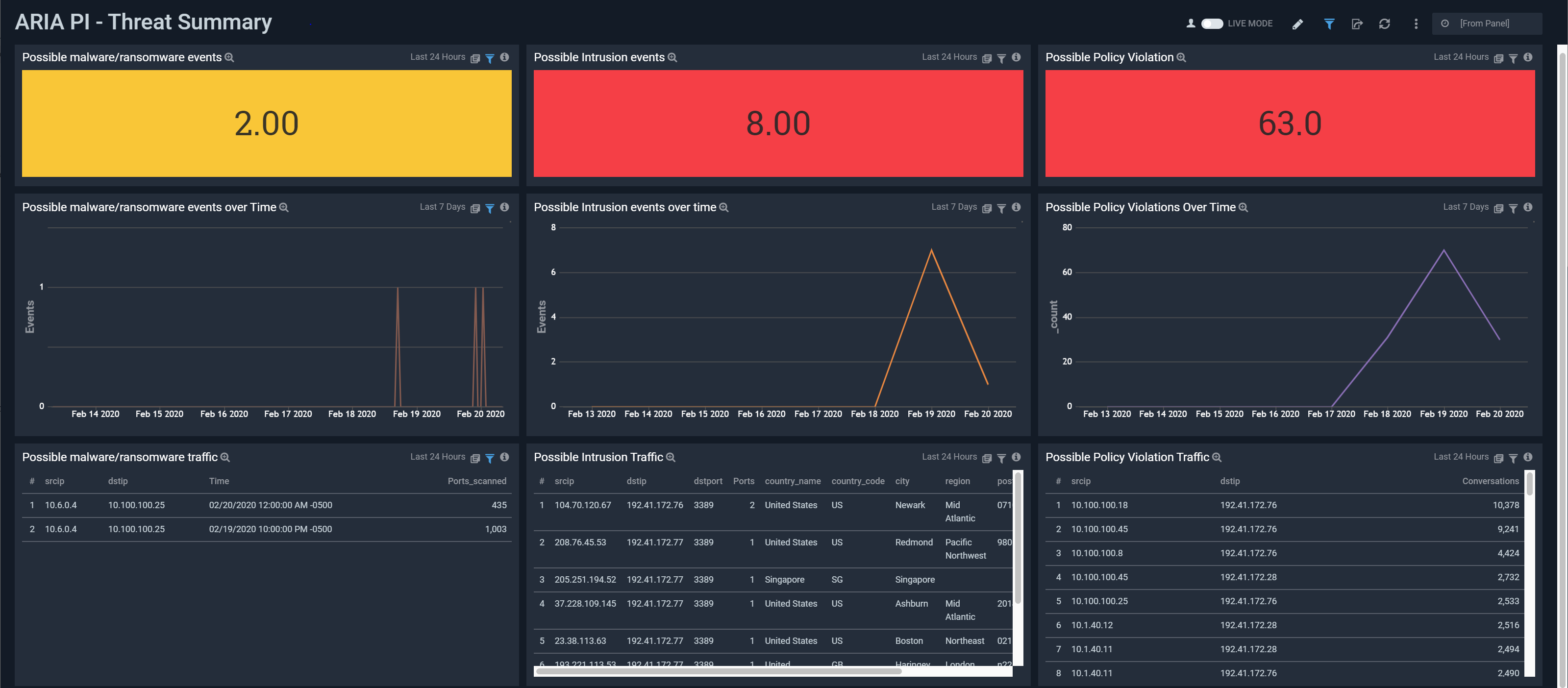Screen dimensions: 1568x688
Task: Click the Policy Violation Traffic vertical scrollbar
Action: point(1530,484)
